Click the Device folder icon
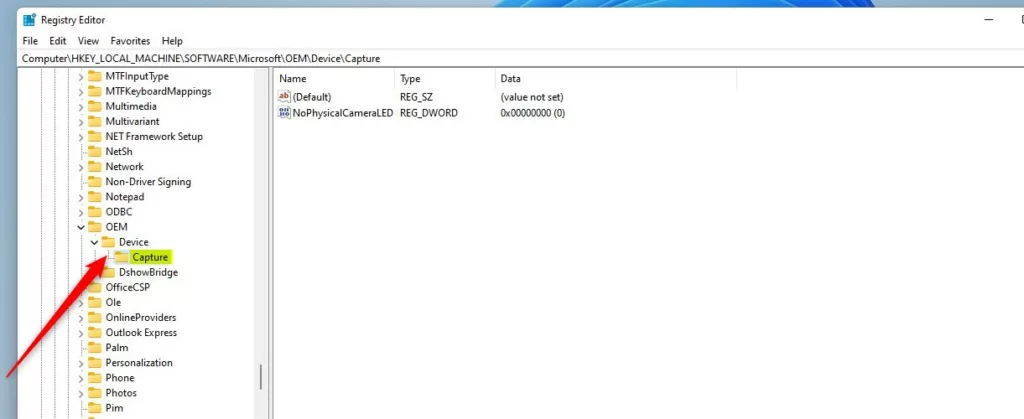Image resolution: width=1024 pixels, height=419 pixels. (108, 242)
